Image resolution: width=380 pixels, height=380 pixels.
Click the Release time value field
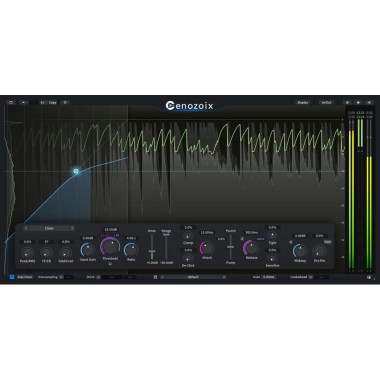pyautogui.click(x=252, y=232)
